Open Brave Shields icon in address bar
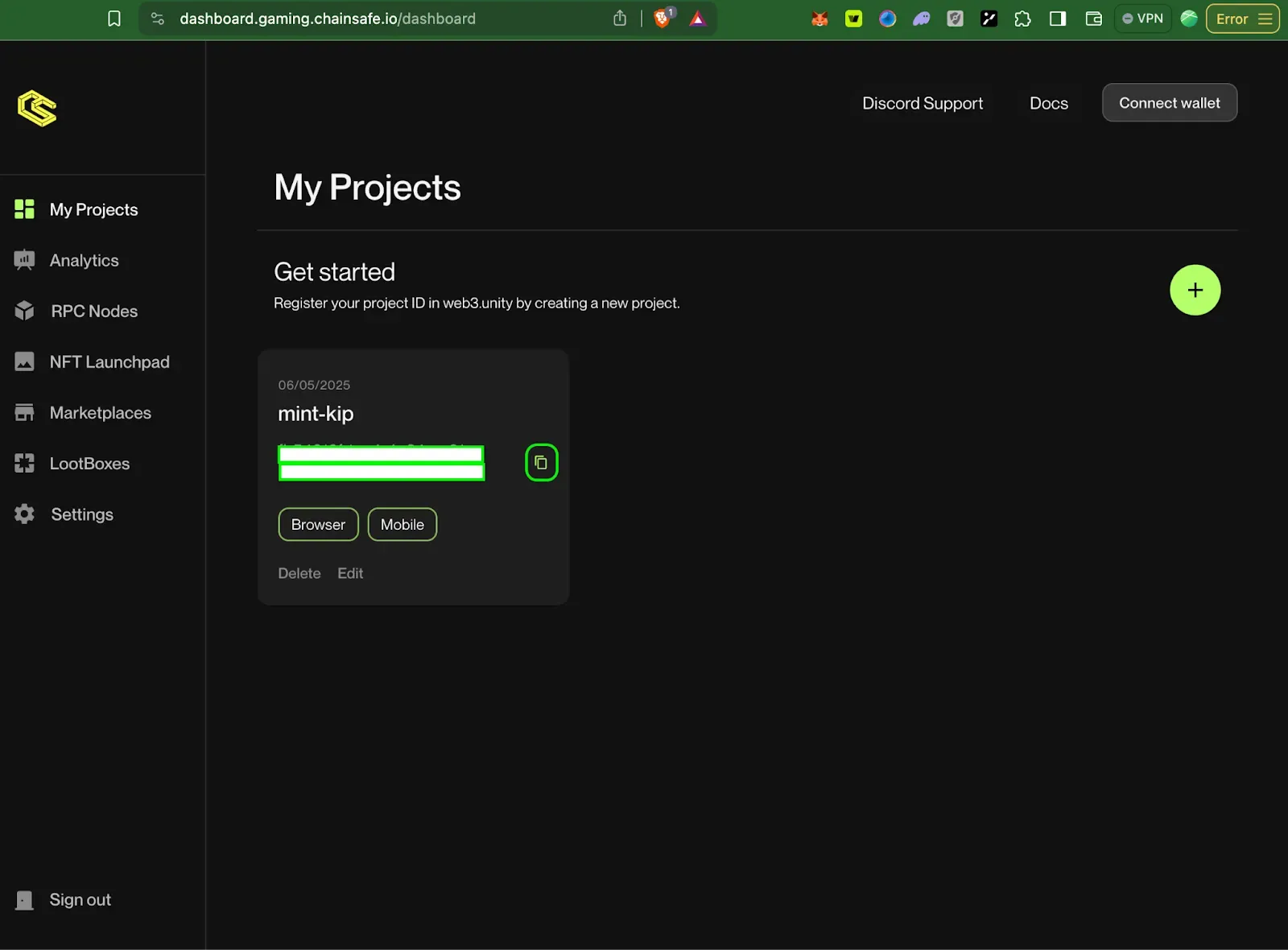This screenshot has width=1288, height=950. point(663,19)
